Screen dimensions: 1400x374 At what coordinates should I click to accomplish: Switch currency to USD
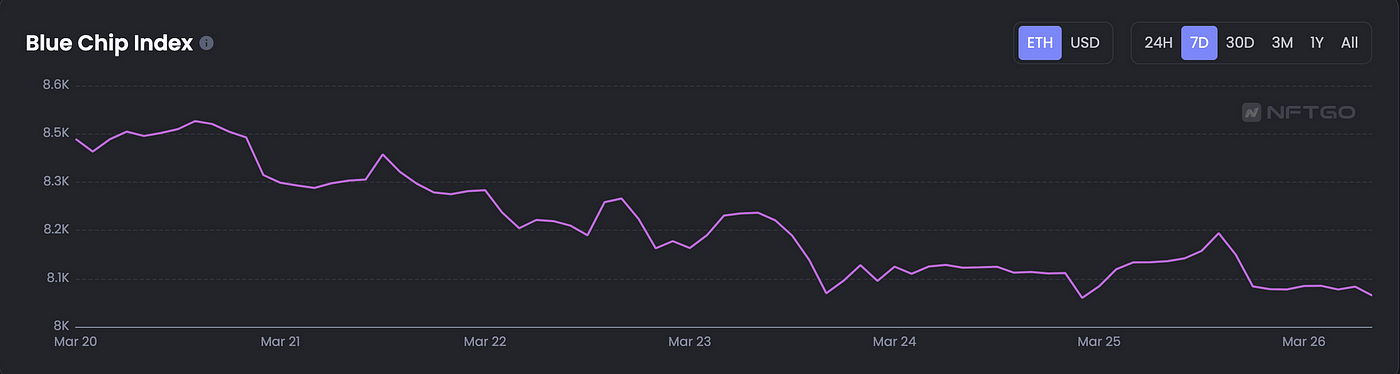[1085, 43]
